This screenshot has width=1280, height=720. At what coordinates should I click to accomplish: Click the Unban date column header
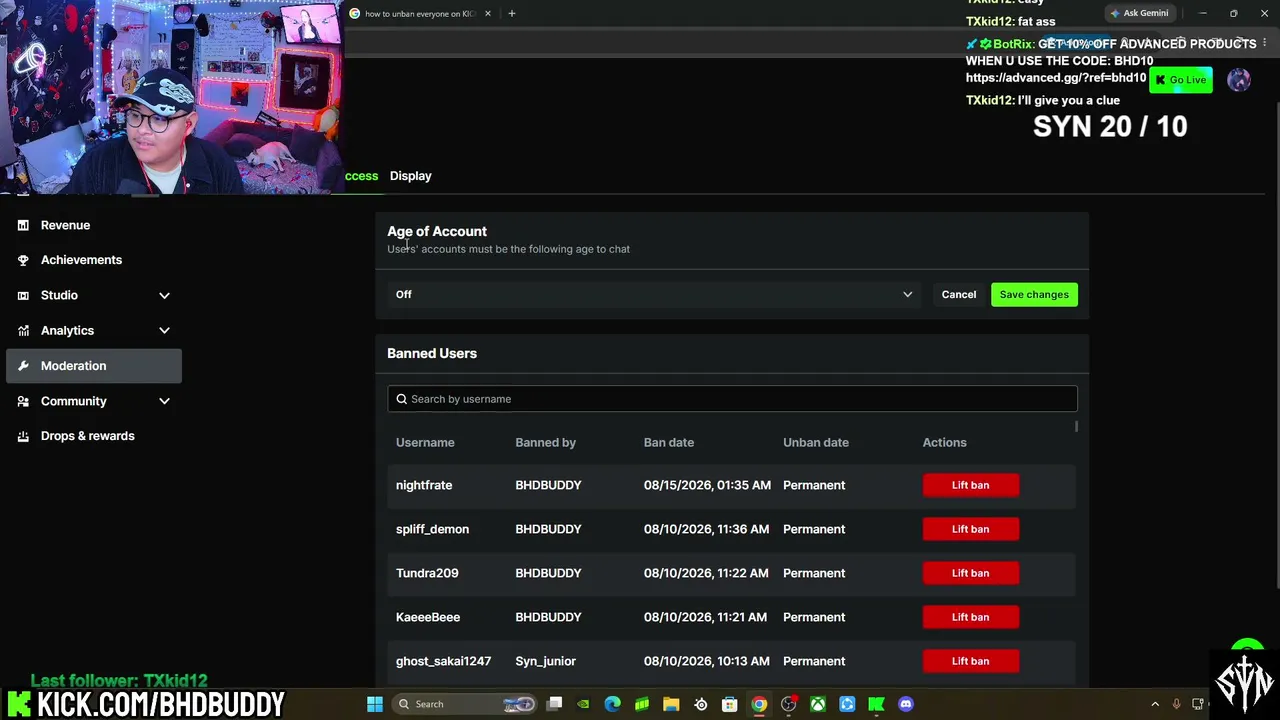[x=816, y=442]
